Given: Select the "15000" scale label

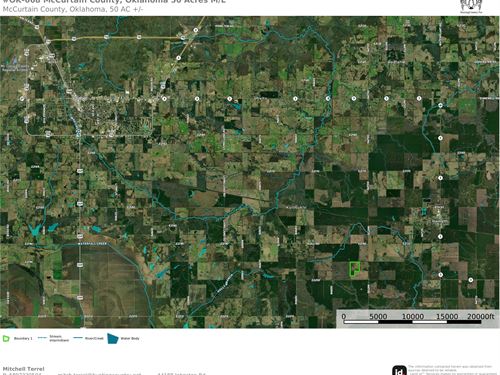Looking at the screenshot, I should [447, 316].
